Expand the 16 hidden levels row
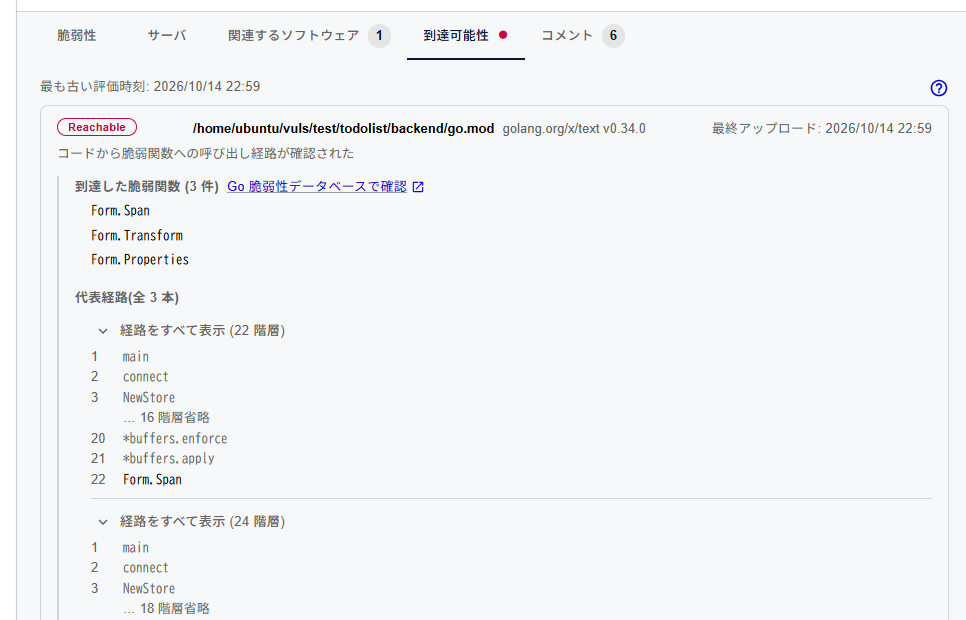 pyautogui.click(x=166, y=418)
